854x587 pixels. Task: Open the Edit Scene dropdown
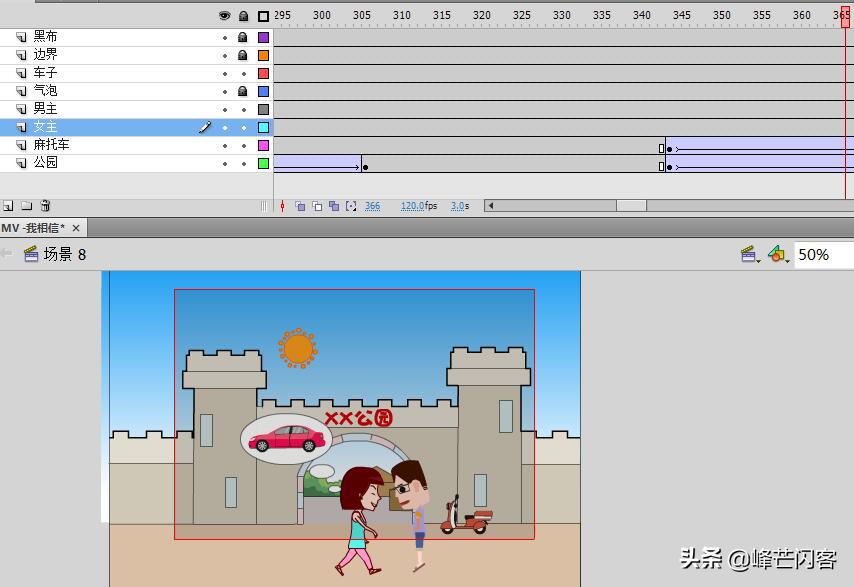pos(748,255)
